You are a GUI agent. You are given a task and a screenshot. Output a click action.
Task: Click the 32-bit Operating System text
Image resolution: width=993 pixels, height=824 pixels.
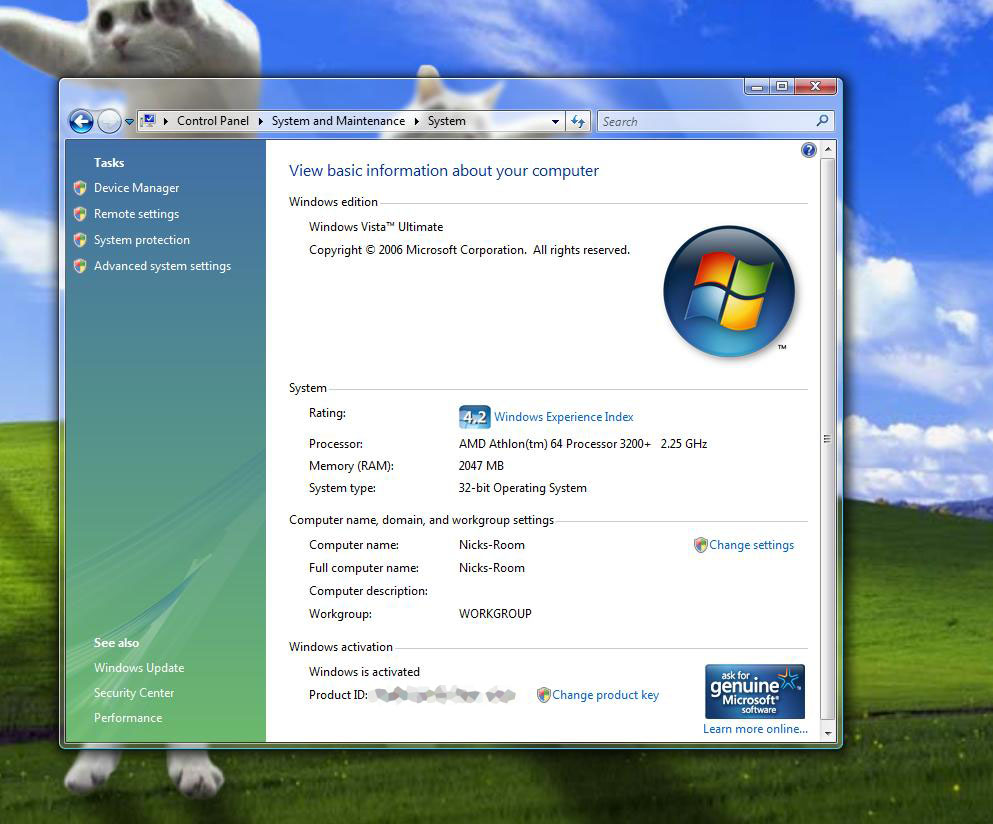(x=522, y=488)
